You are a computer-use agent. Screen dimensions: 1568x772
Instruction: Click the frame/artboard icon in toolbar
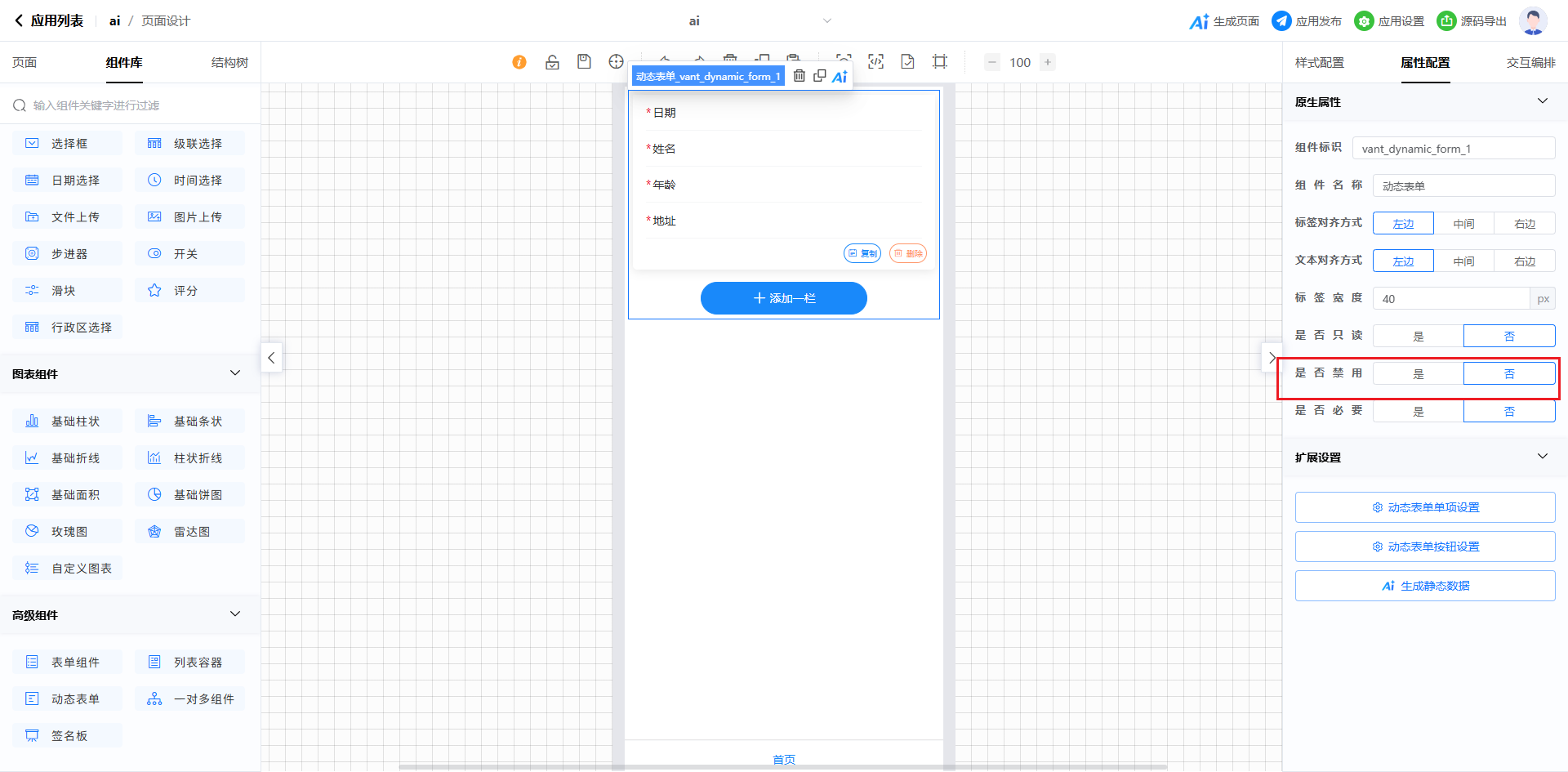940,62
